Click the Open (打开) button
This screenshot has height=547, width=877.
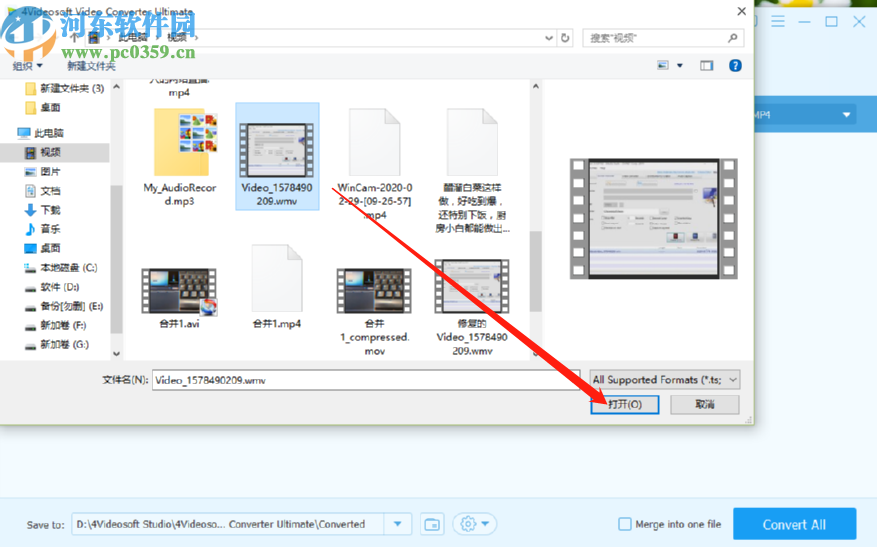point(625,404)
